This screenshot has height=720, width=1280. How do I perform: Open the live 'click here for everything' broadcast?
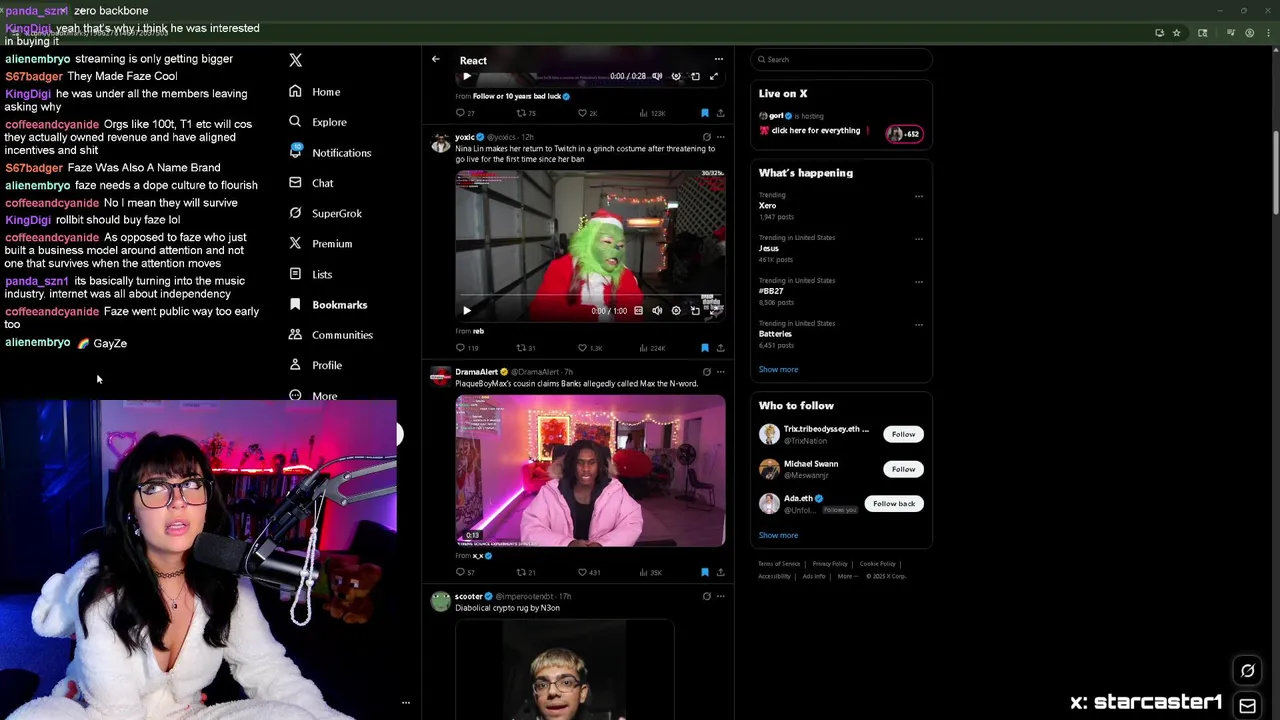pyautogui.click(x=840, y=125)
